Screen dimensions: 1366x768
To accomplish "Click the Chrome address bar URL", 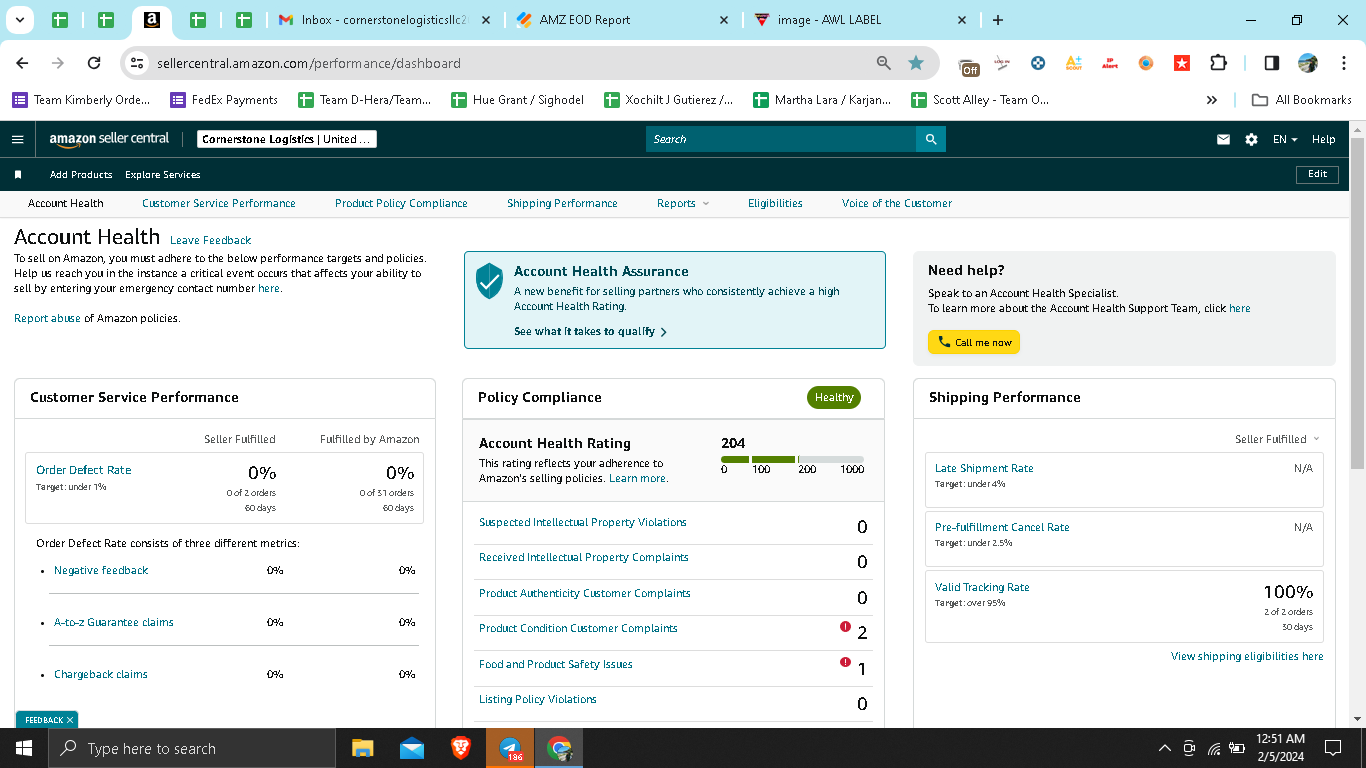I will click(309, 63).
